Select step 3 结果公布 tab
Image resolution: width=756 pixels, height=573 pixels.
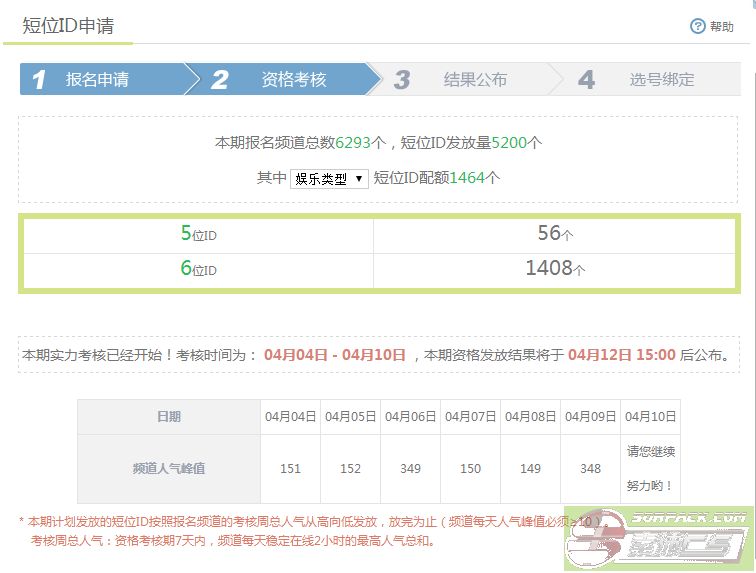click(x=466, y=79)
